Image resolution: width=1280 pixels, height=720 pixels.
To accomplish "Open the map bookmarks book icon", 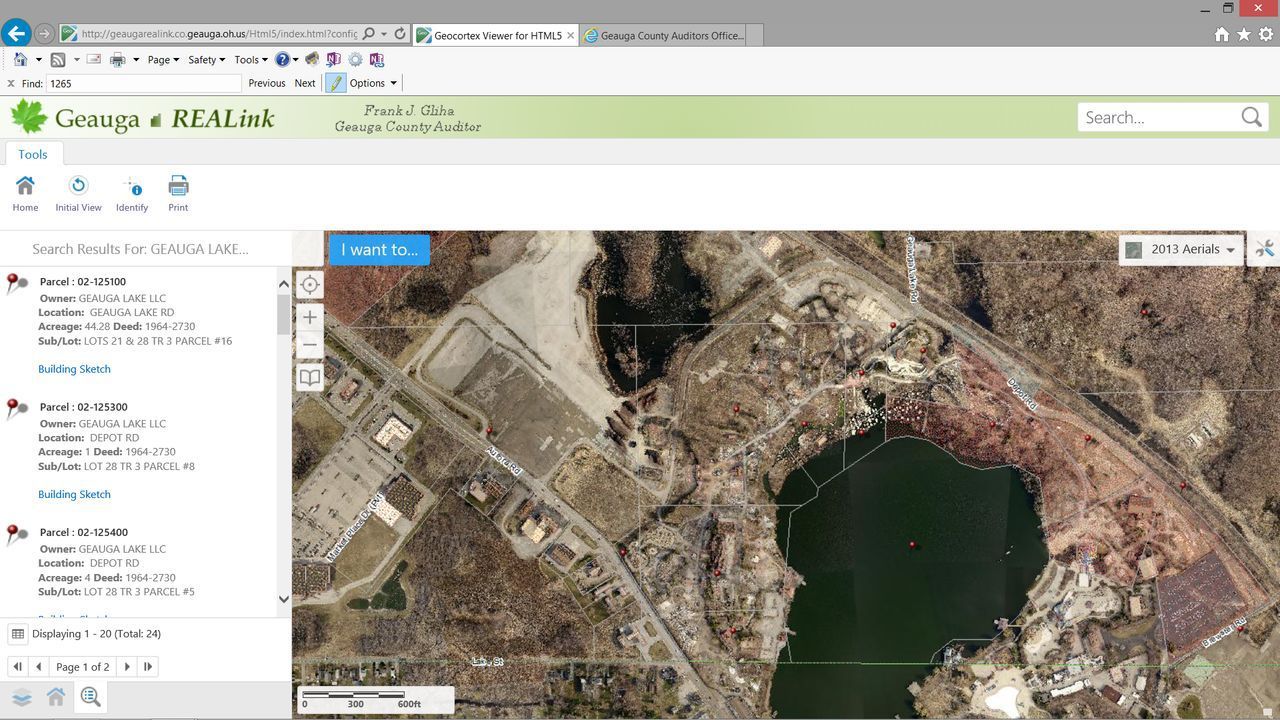I will [x=310, y=377].
